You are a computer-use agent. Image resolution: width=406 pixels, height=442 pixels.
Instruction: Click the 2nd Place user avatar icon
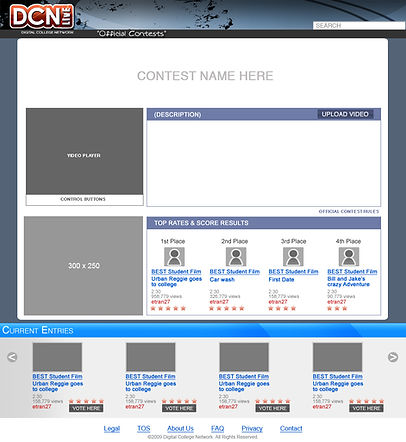pos(236,256)
